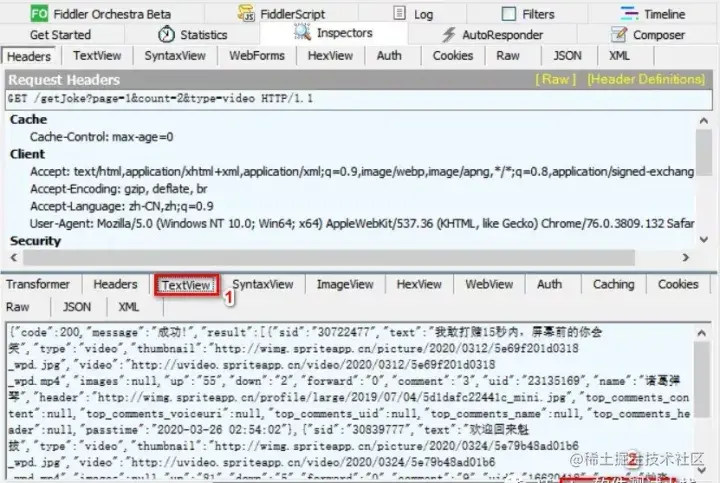Select the request Raw inspector tab
Screen dimensions: 720x483
coord(508,56)
